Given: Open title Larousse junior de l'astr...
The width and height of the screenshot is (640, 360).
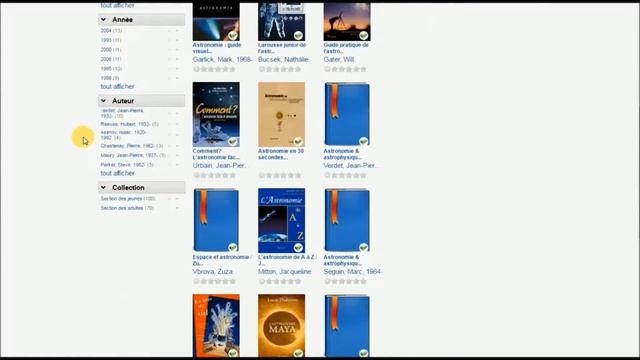Looking at the screenshot, I should pyautogui.click(x=282, y=48).
